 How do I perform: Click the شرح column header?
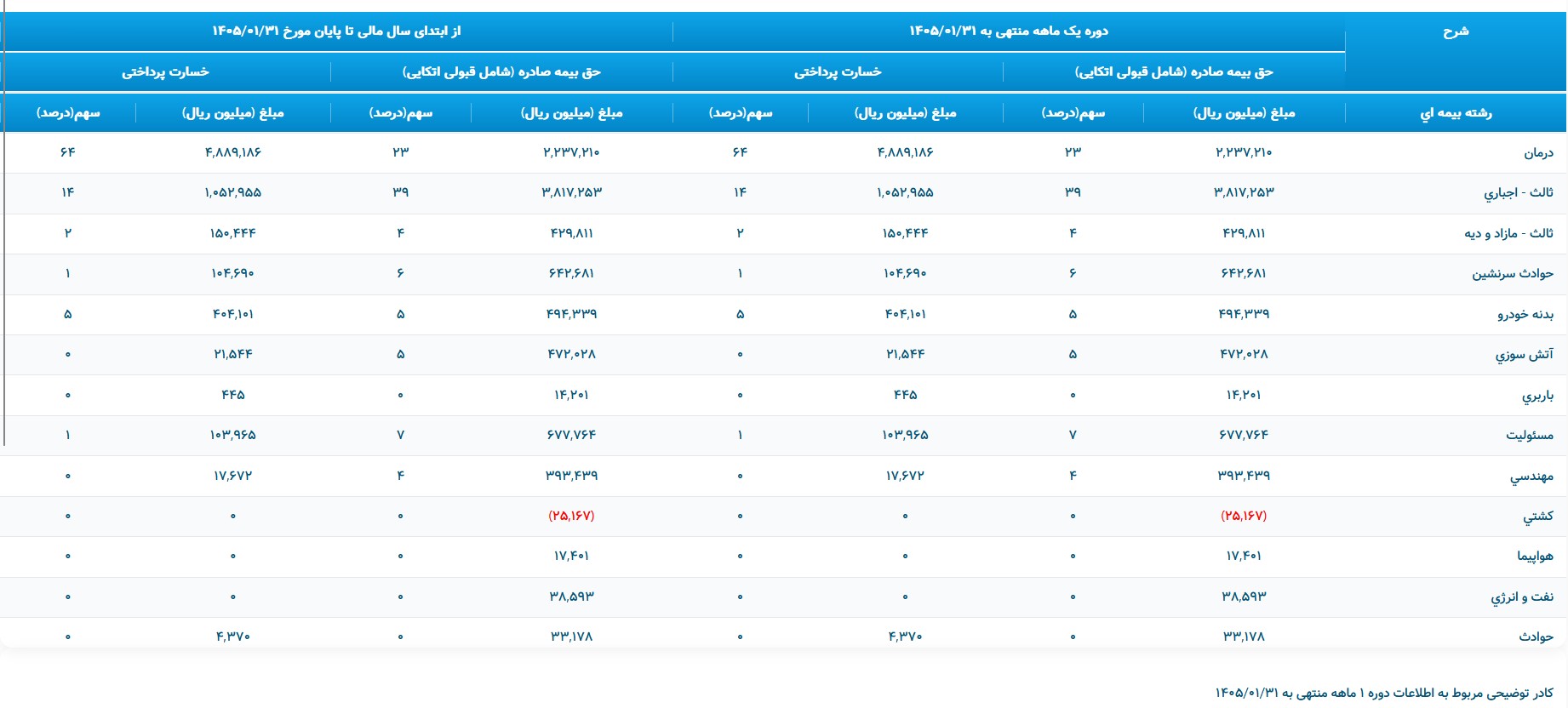[1456, 31]
